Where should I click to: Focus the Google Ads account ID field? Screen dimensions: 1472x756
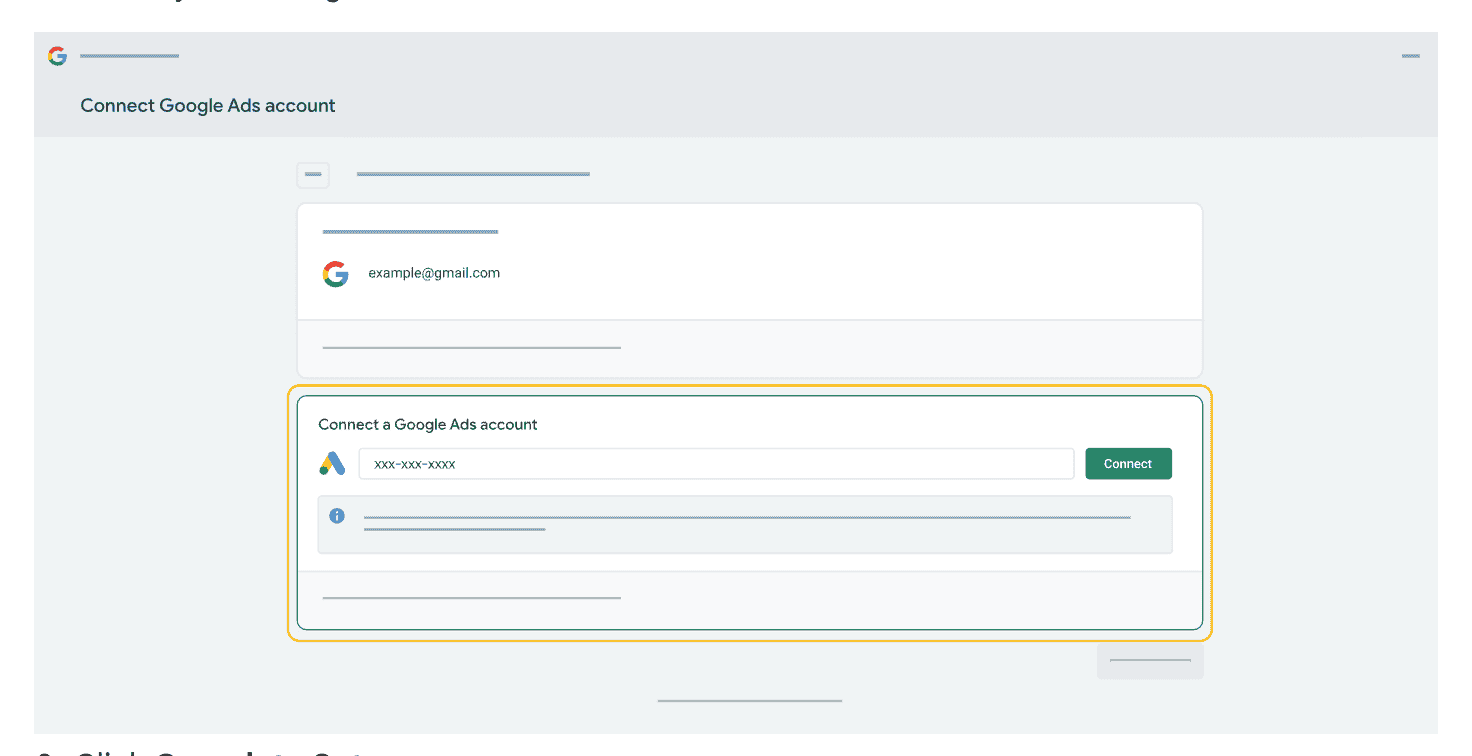(x=716, y=464)
